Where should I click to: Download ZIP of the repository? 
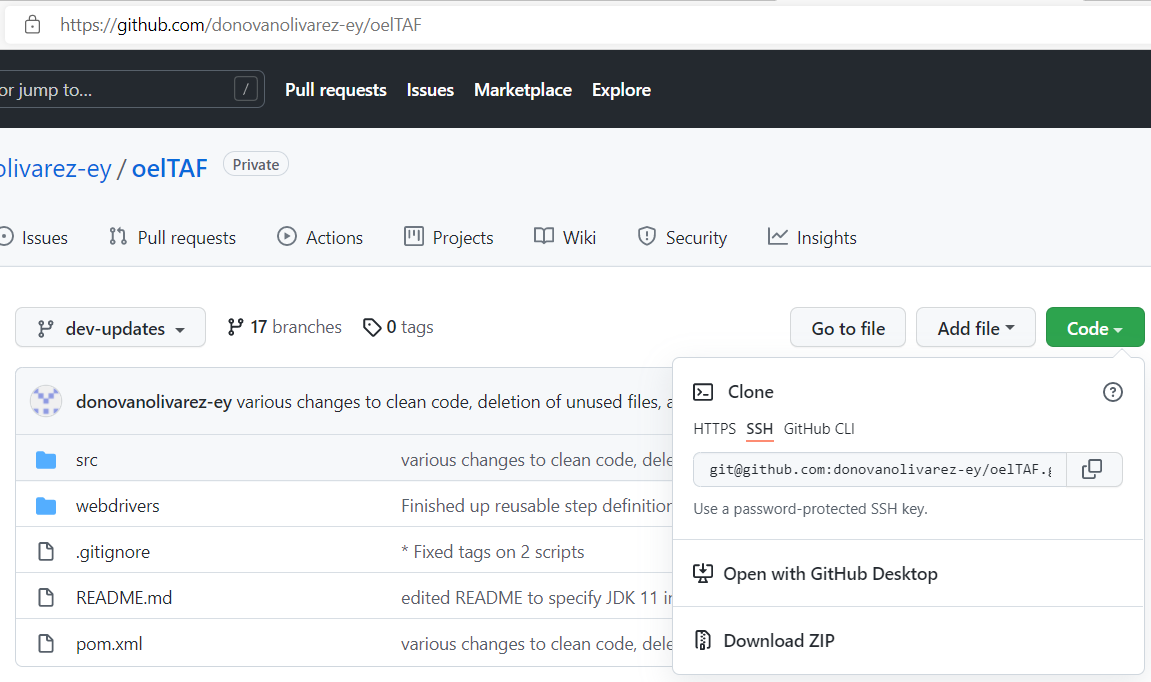click(x=779, y=641)
